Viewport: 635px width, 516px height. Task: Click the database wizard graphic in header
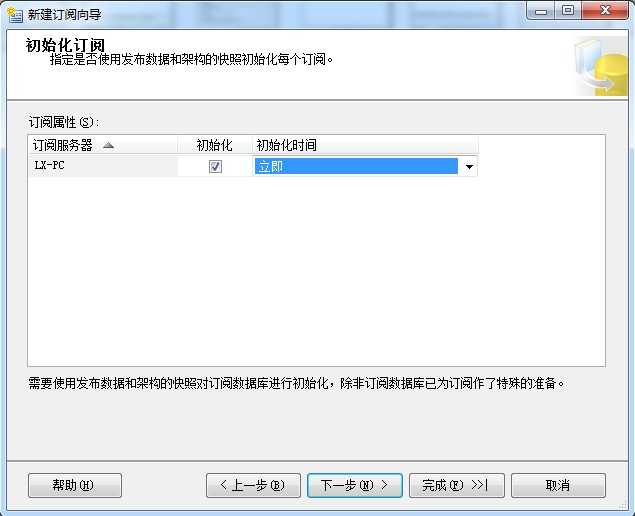601,66
